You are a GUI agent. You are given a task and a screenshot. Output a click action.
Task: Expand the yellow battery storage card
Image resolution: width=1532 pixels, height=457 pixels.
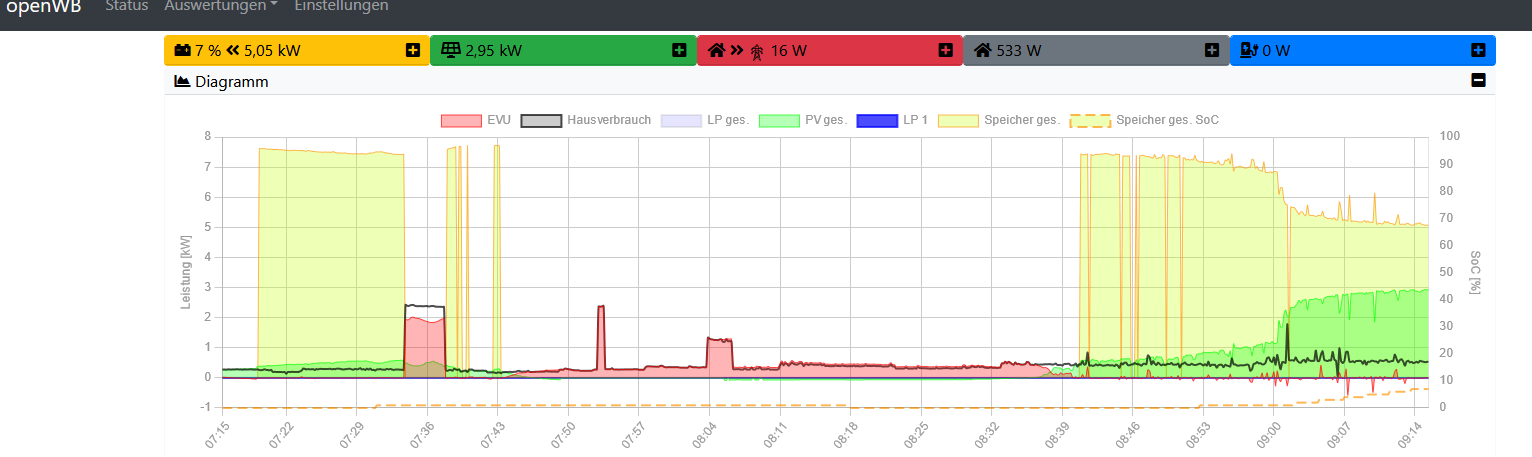point(413,50)
